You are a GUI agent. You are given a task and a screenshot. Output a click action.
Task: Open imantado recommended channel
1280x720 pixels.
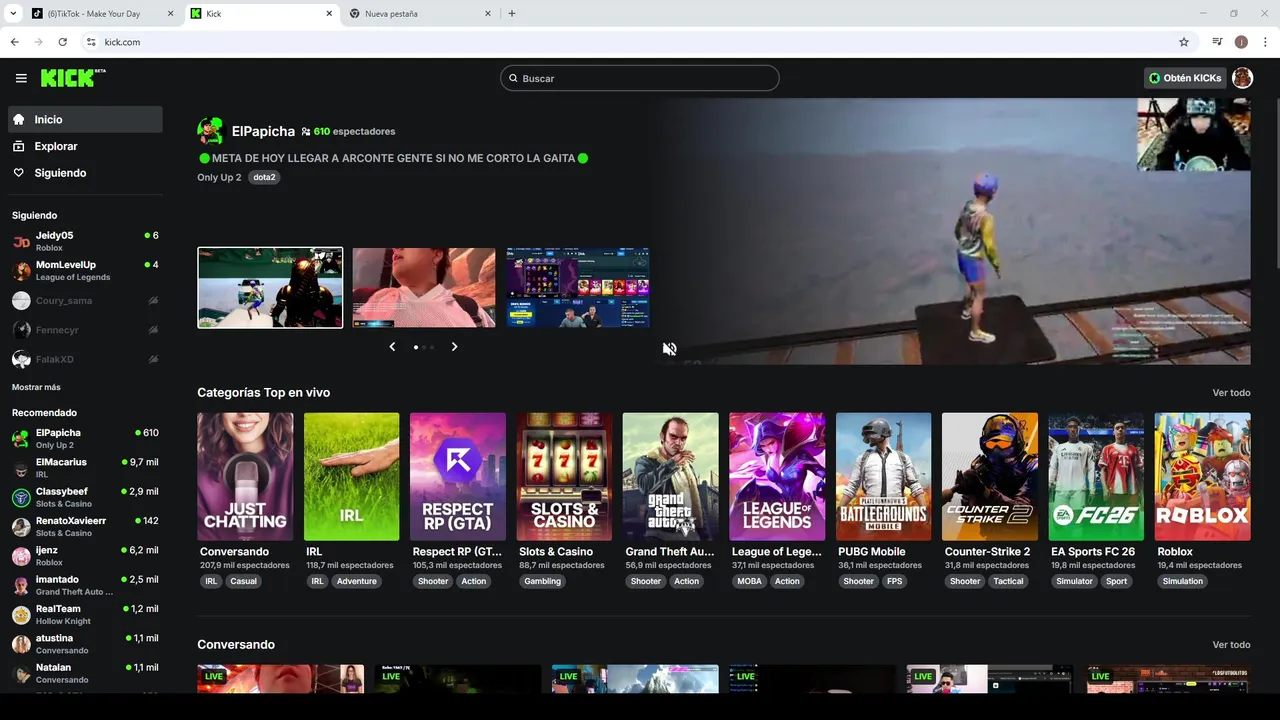(85, 585)
